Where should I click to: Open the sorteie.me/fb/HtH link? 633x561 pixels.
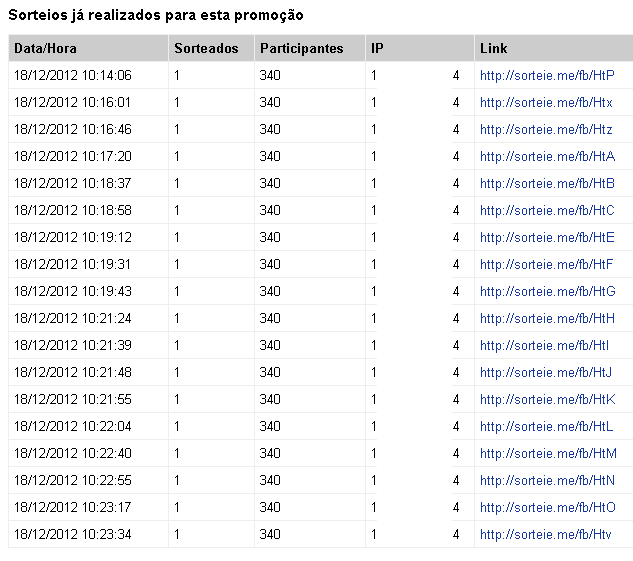(547, 318)
